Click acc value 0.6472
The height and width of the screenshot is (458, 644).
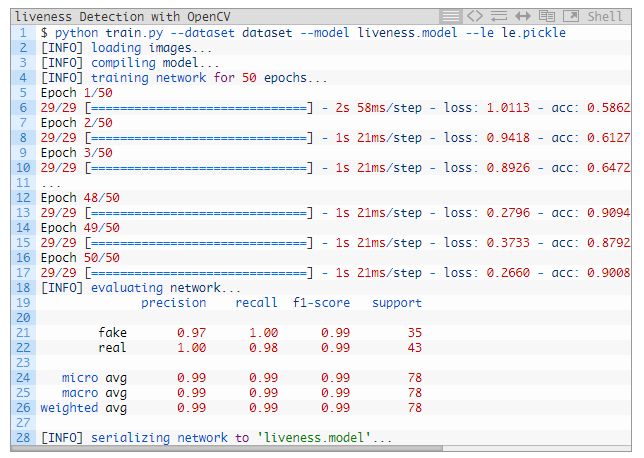608,168
